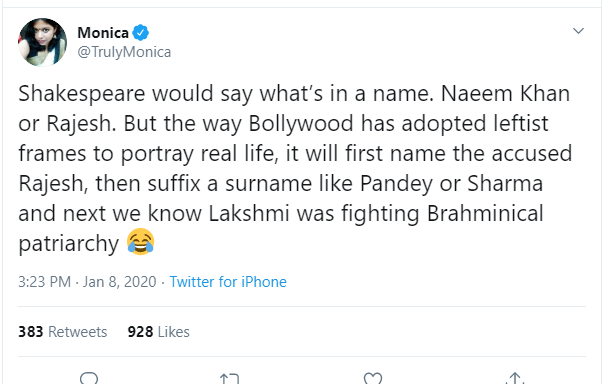This screenshot has width=602, height=384.
Task: Click the word 'patriarchy' in the last line
Action: (x=69, y=244)
